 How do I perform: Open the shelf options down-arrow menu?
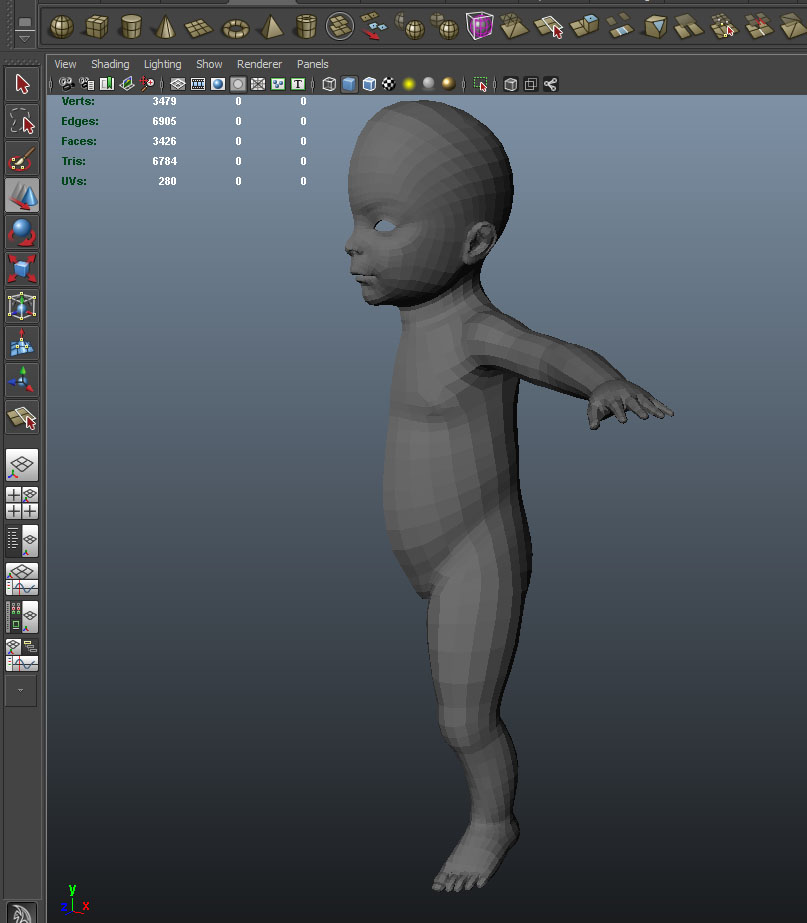click(x=24, y=39)
